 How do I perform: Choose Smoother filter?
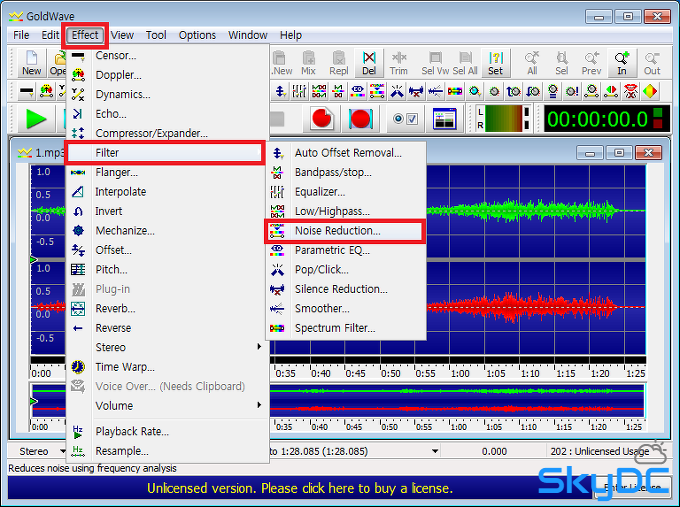(346, 309)
